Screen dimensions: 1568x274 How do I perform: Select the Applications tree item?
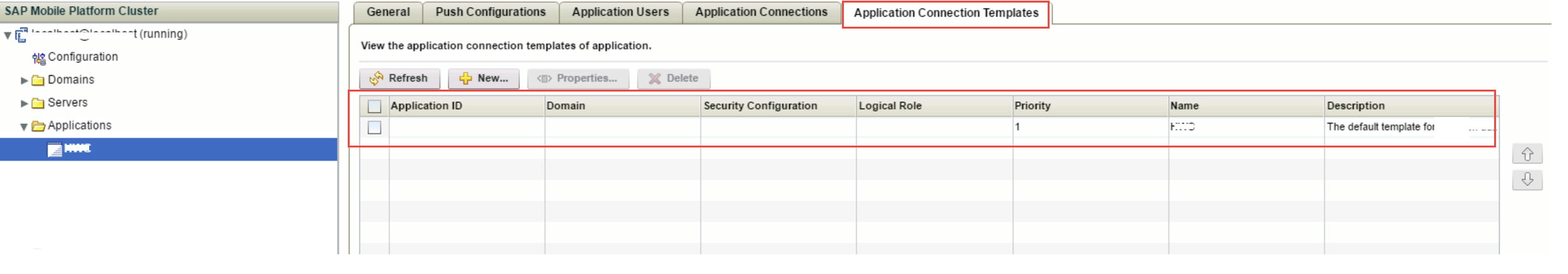click(x=80, y=126)
